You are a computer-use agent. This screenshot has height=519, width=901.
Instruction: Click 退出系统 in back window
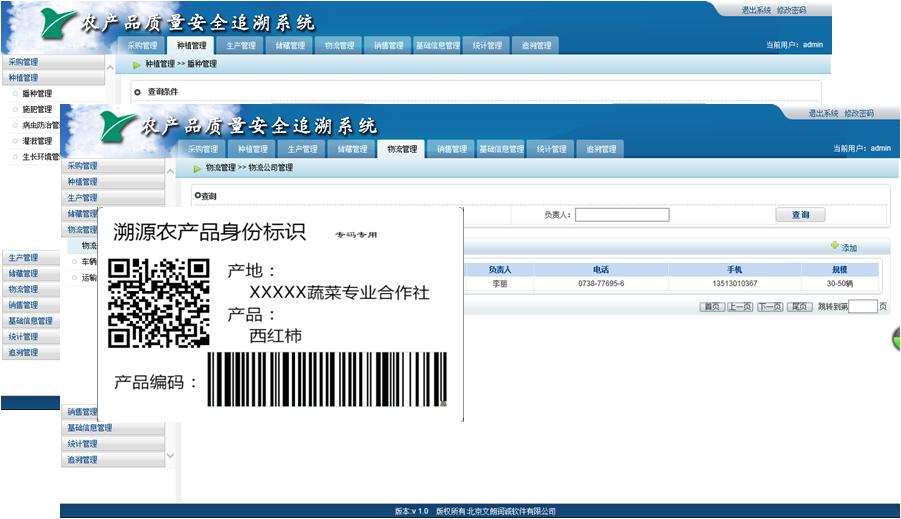pos(756,10)
